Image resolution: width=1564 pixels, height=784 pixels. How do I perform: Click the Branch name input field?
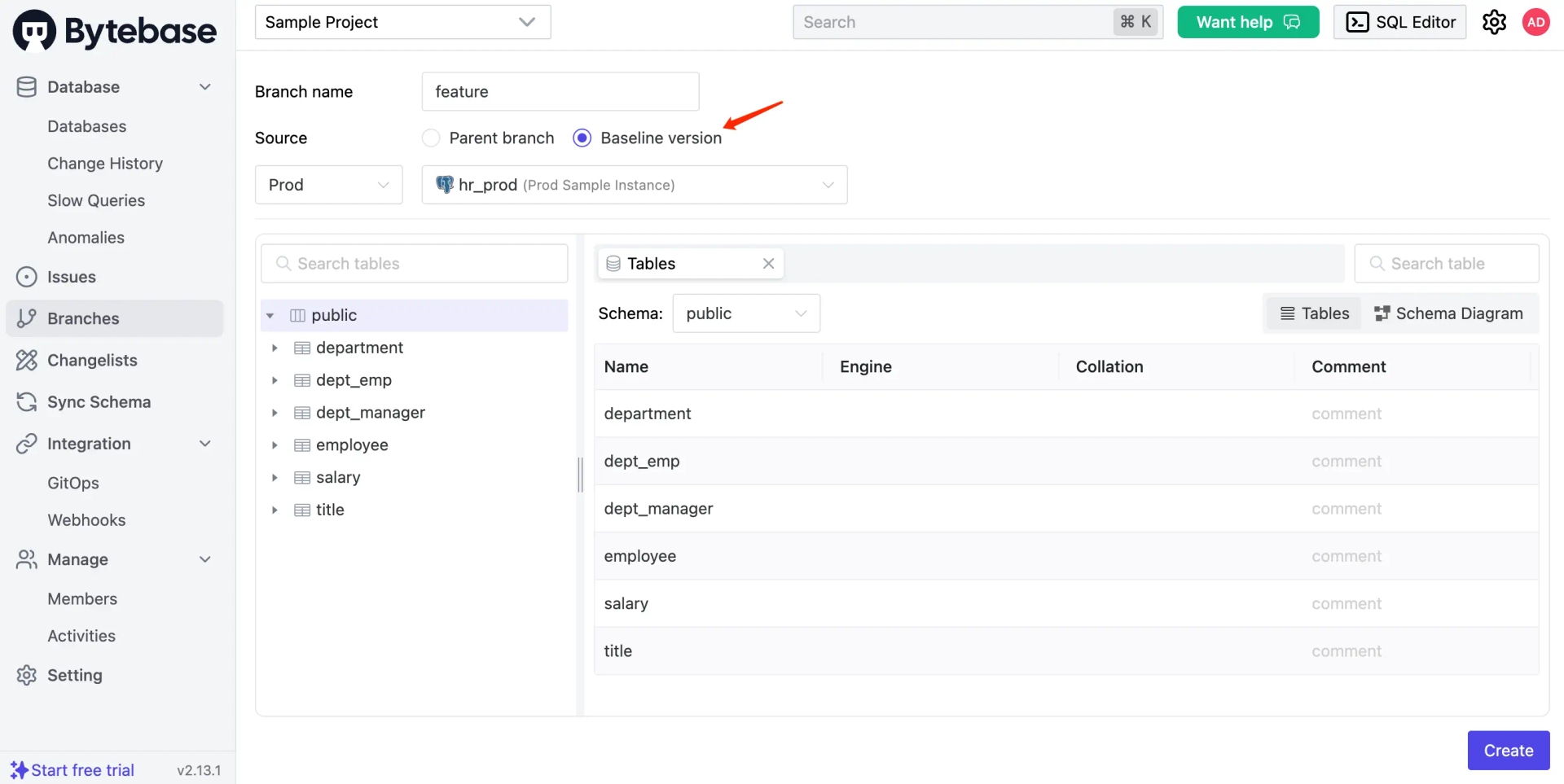pyautogui.click(x=560, y=91)
